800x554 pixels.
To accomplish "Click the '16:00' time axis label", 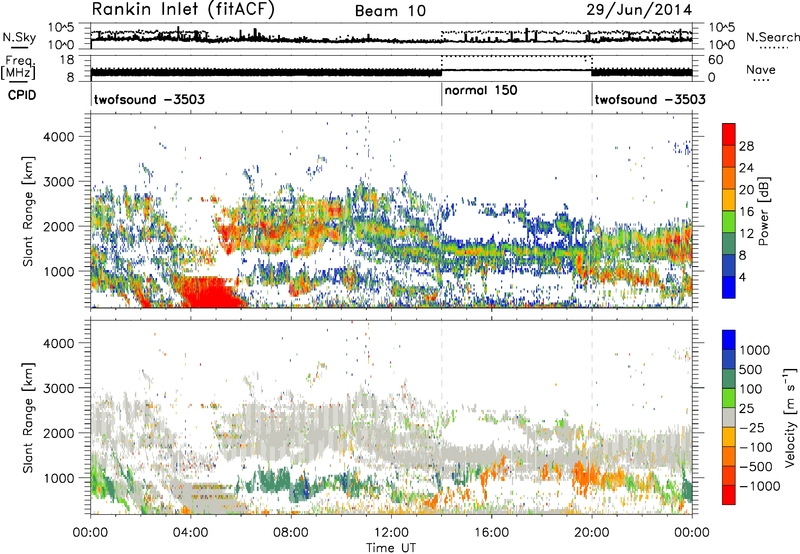I will (491, 533).
